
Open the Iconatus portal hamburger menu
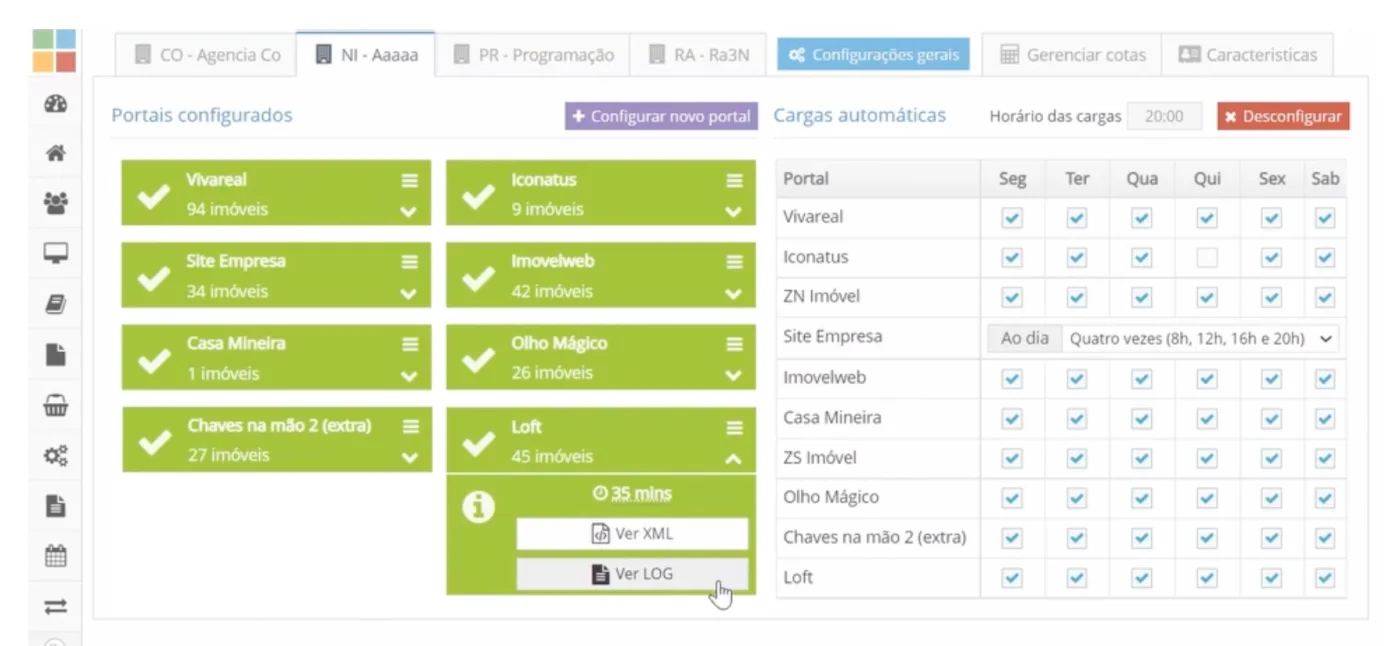[735, 181]
